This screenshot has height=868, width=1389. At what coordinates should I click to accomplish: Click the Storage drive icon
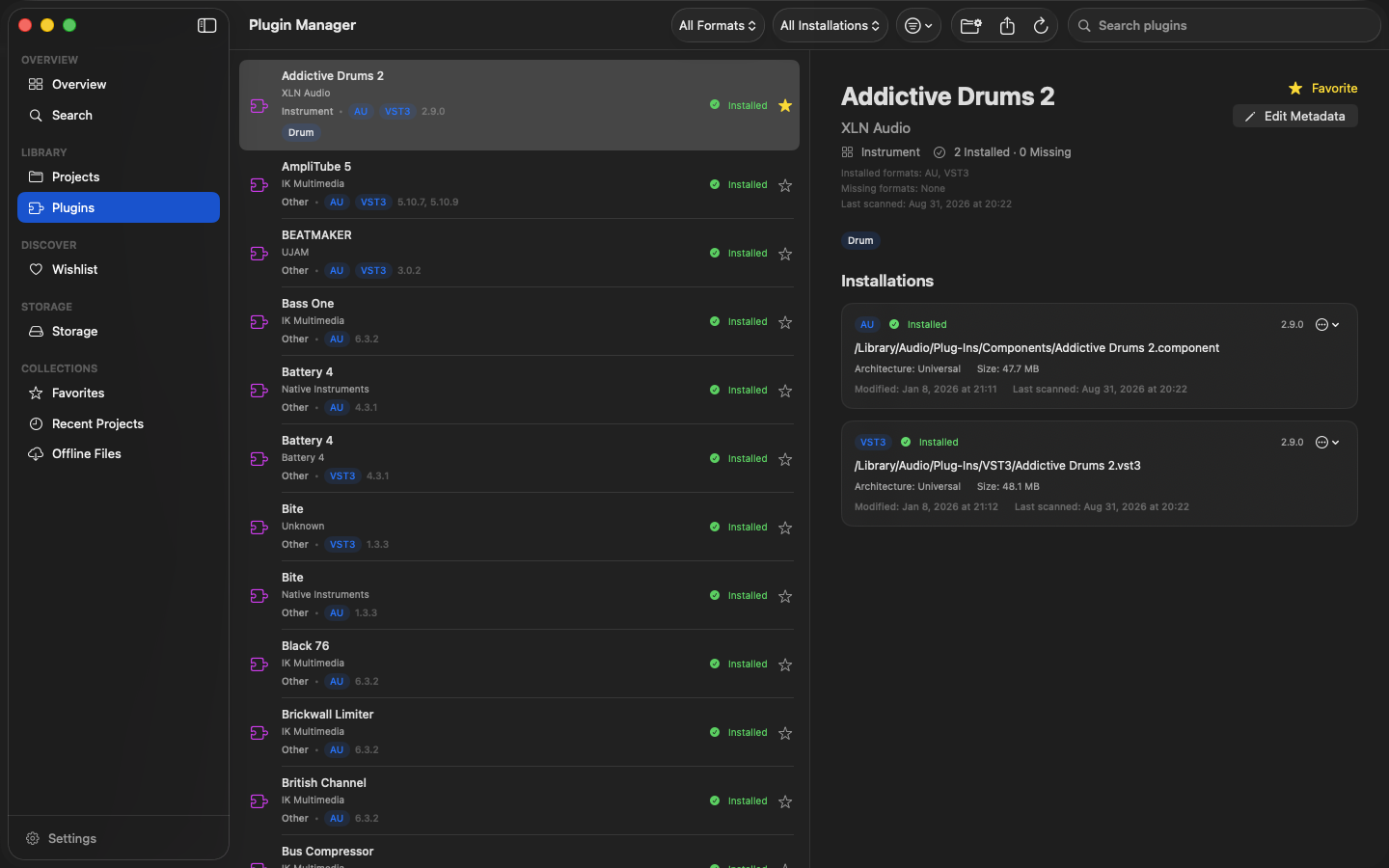[36, 332]
